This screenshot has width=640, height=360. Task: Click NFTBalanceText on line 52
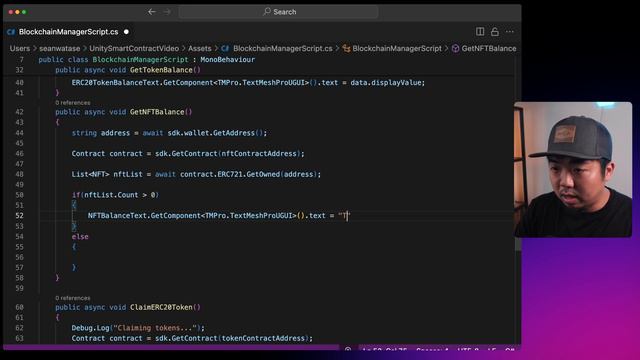click(117, 216)
